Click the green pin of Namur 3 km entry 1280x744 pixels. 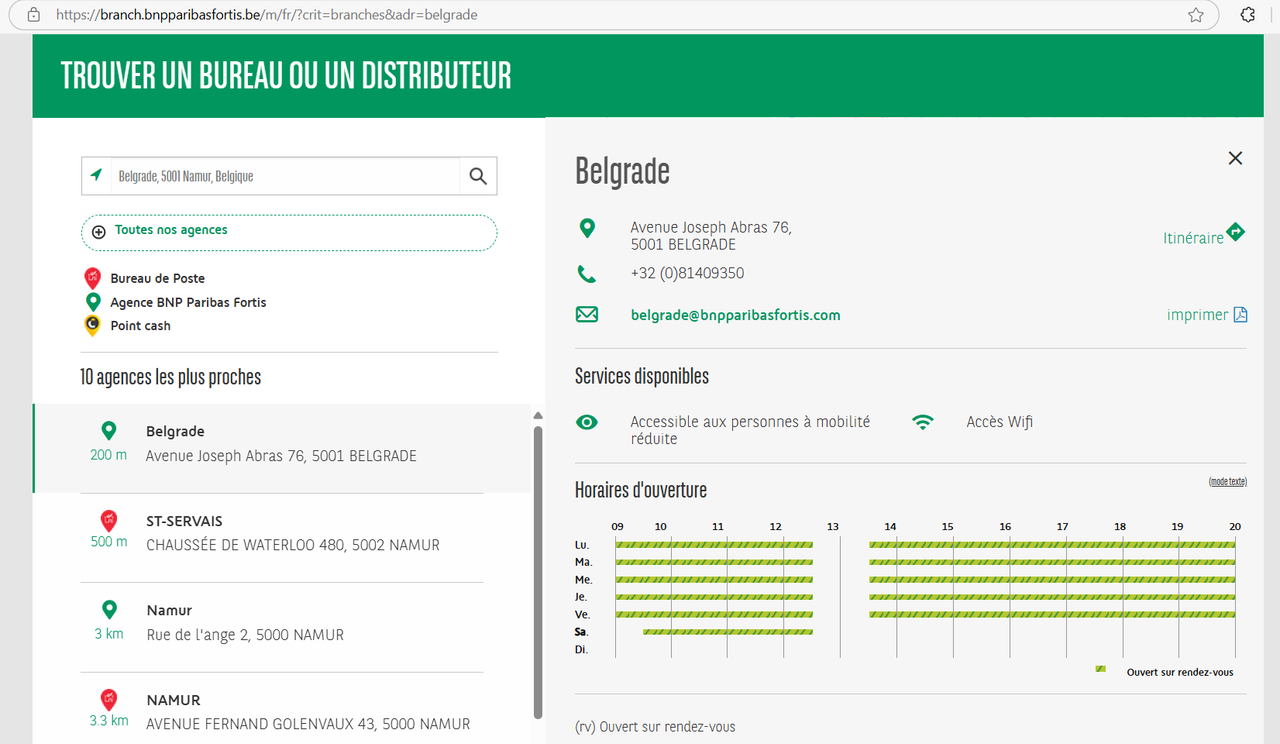tap(109, 610)
